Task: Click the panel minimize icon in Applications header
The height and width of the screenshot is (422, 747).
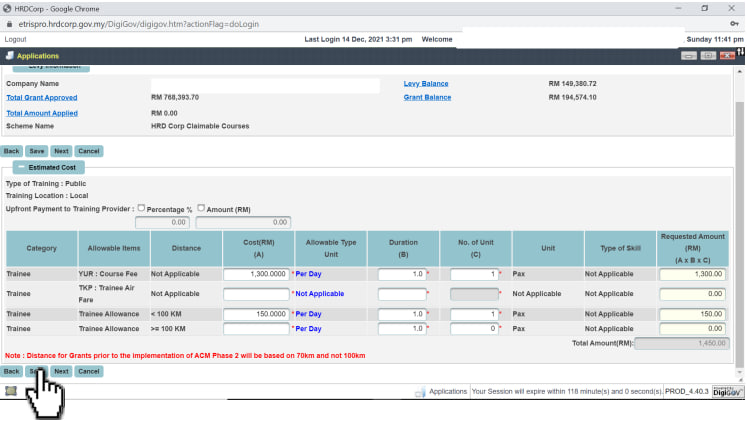Action: coord(688,56)
